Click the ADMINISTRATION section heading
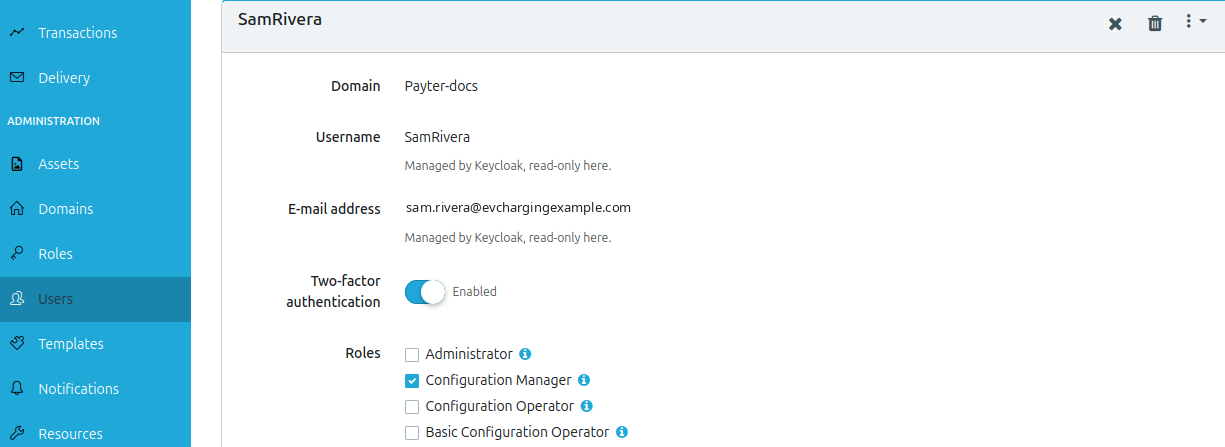This screenshot has height=447, width=1225. (x=54, y=121)
